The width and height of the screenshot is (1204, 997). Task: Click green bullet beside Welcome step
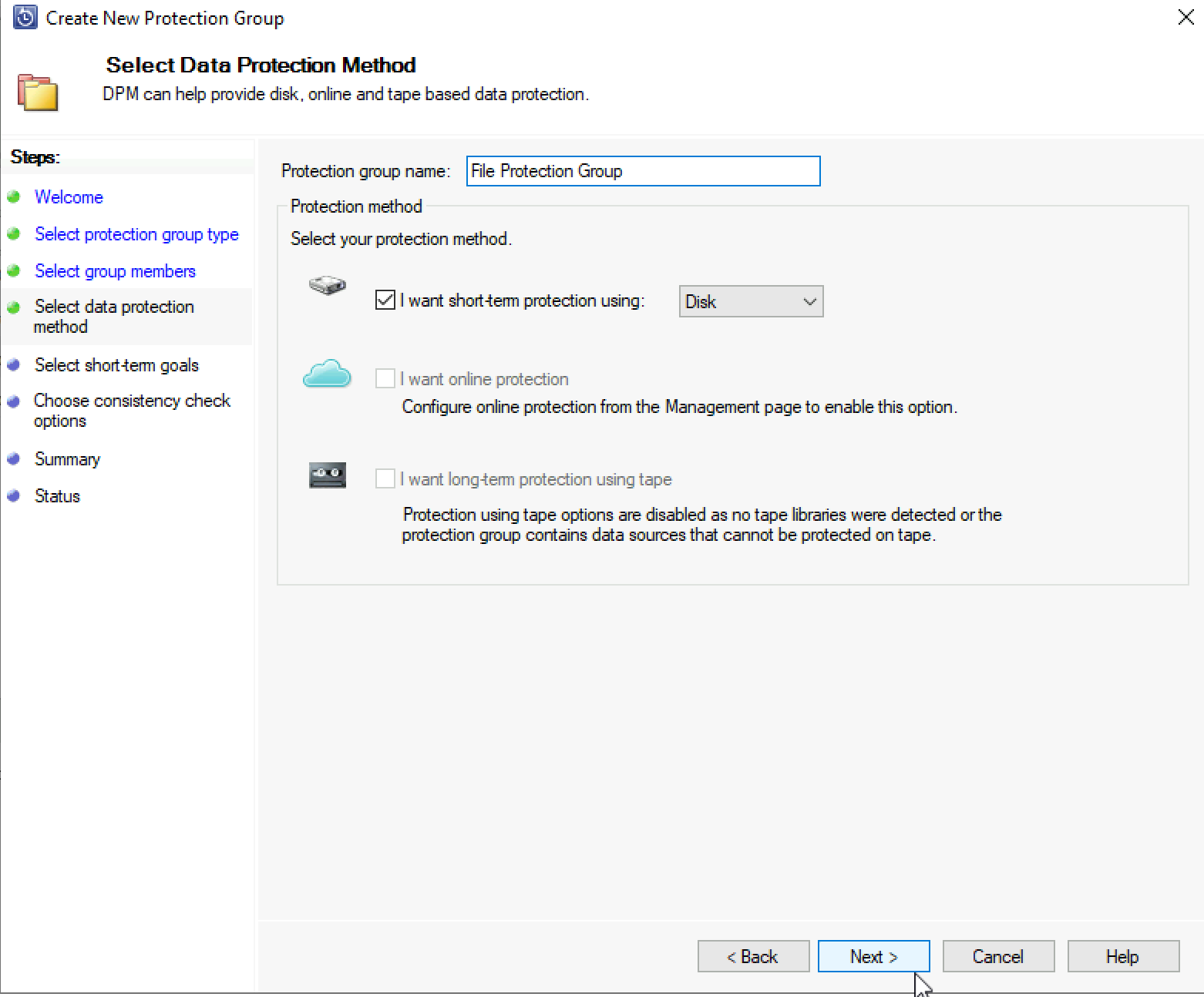coord(13,197)
